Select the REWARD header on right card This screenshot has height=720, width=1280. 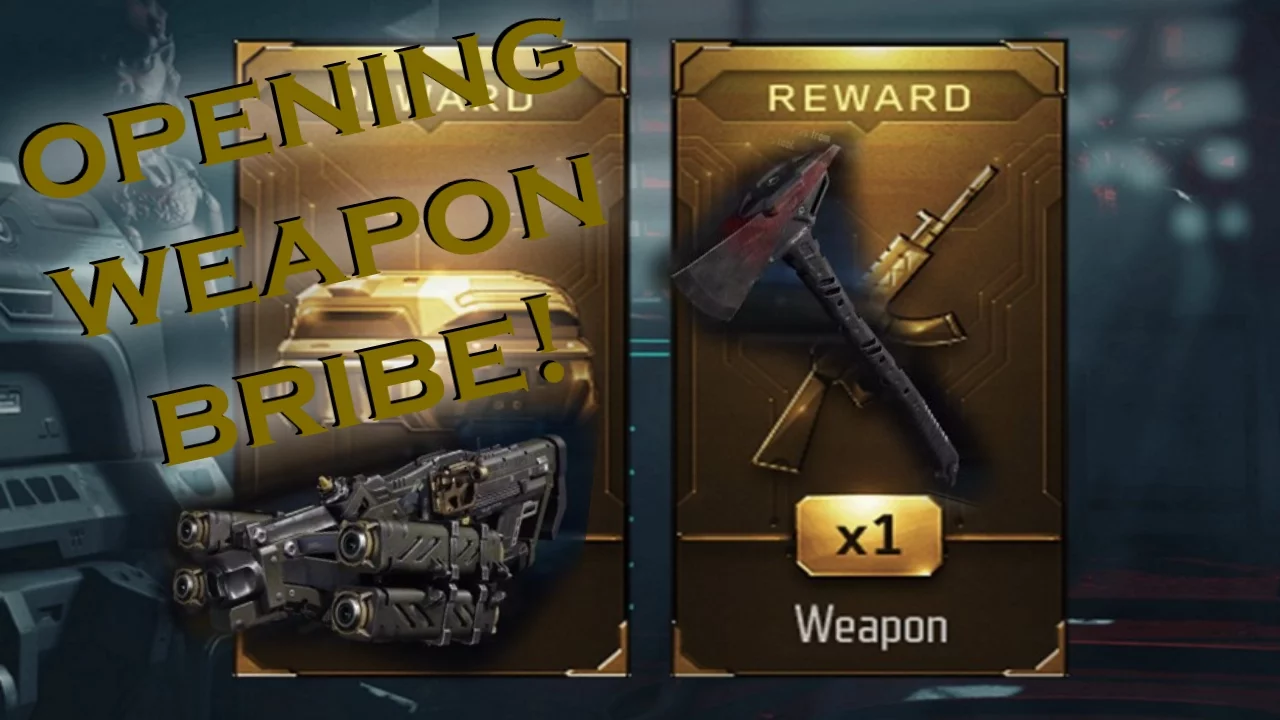coord(869,98)
